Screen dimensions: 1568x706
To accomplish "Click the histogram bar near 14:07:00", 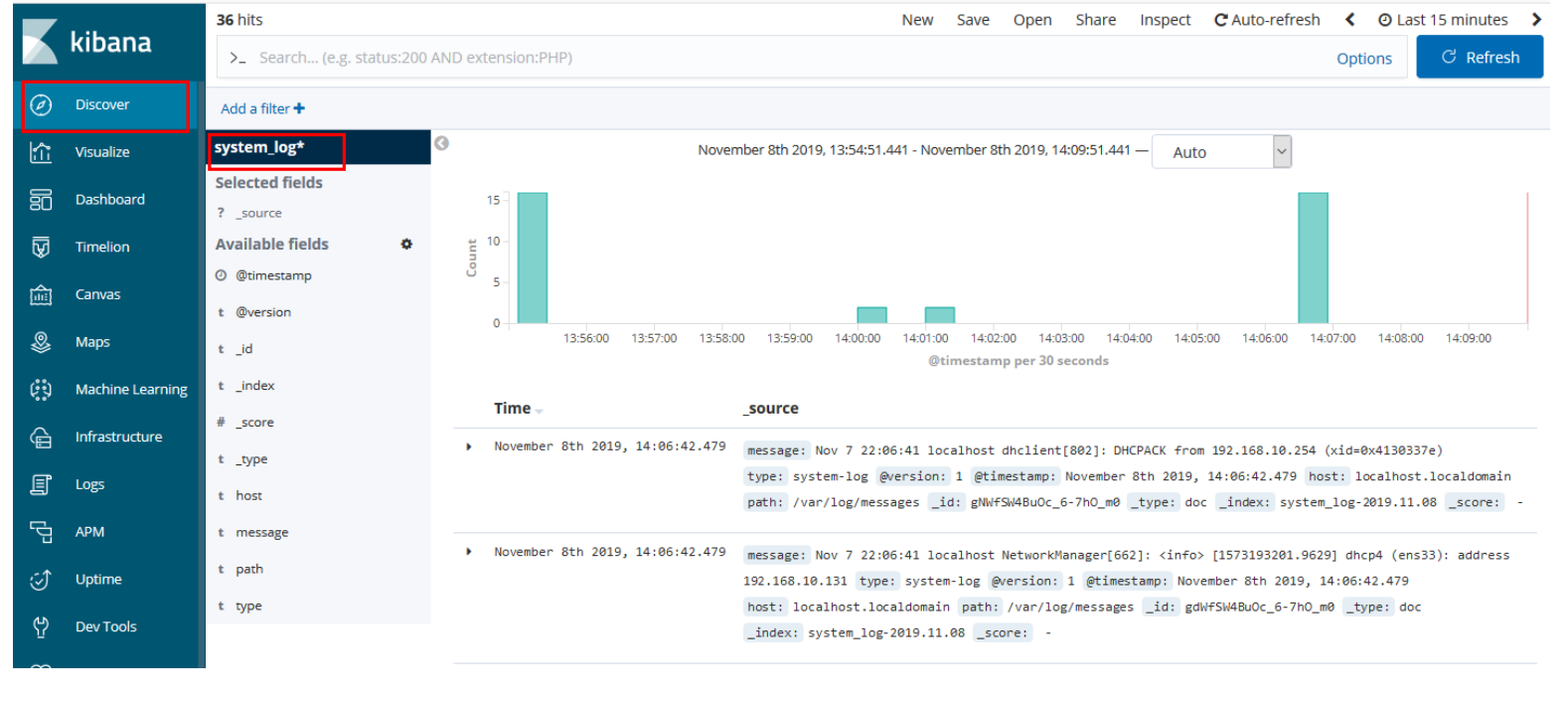I will pyautogui.click(x=1313, y=258).
